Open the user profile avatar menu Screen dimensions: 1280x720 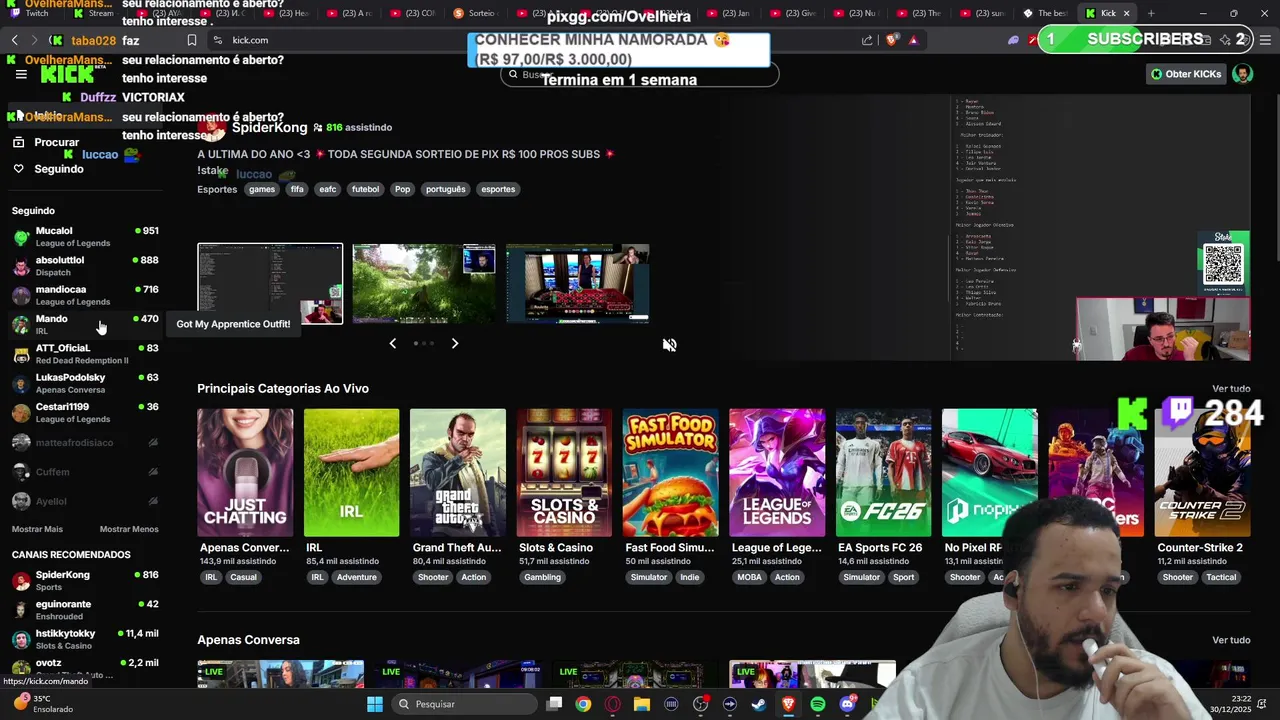pyautogui.click(x=1242, y=74)
